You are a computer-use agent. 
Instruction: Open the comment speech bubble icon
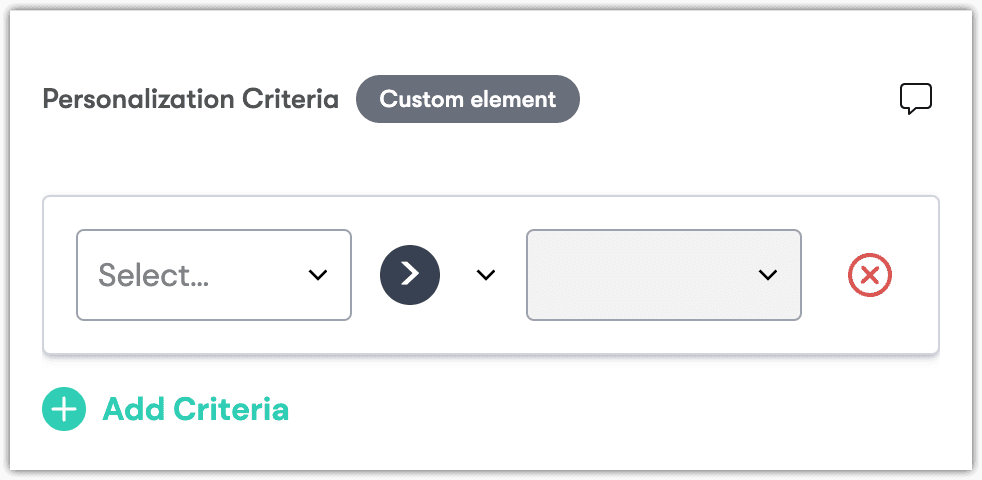(x=915, y=99)
